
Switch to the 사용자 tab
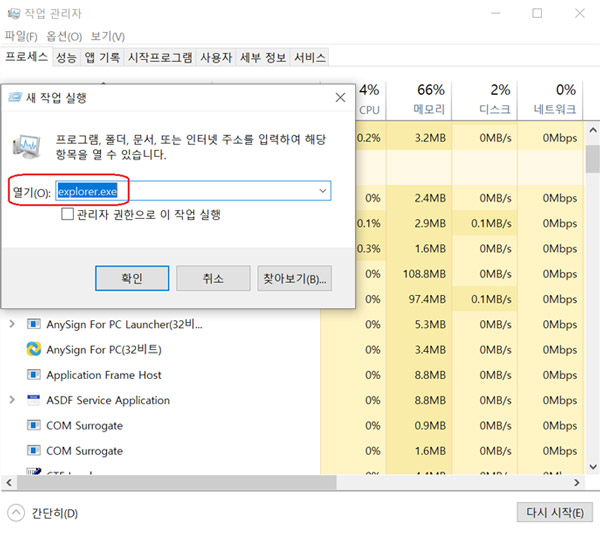click(x=216, y=57)
